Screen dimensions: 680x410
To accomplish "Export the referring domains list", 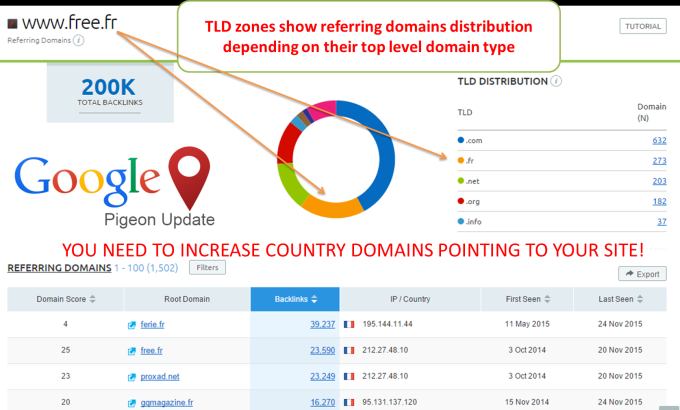I will [642, 274].
